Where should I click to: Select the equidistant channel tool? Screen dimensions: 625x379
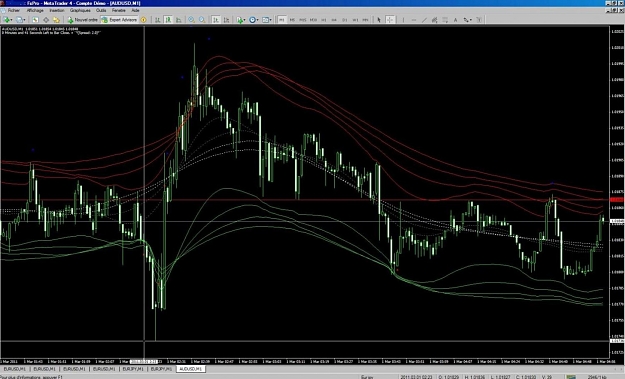(435, 20)
